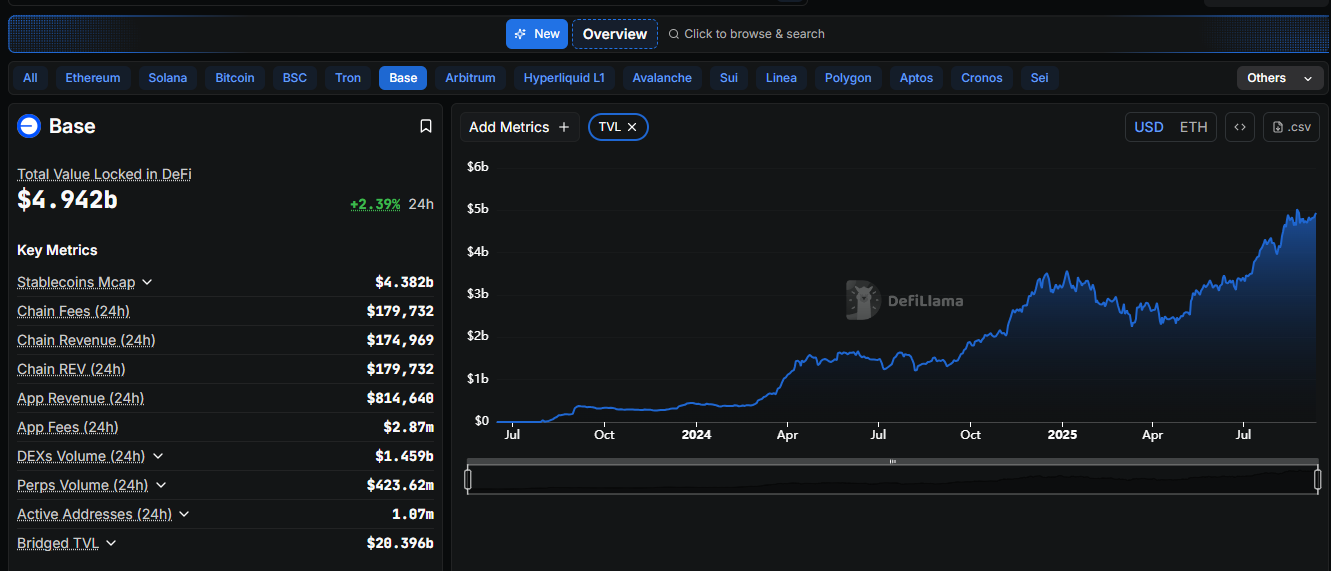This screenshot has height=571, width=1331.
Task: Select USD chart denomination
Action: [x=1148, y=127]
